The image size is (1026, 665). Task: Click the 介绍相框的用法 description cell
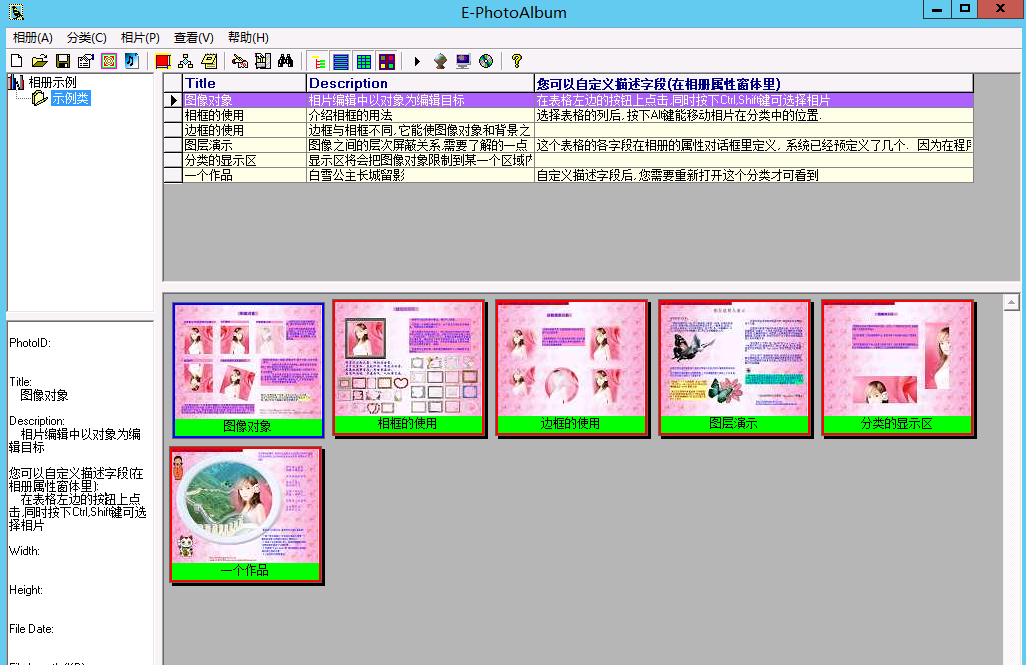click(420, 115)
